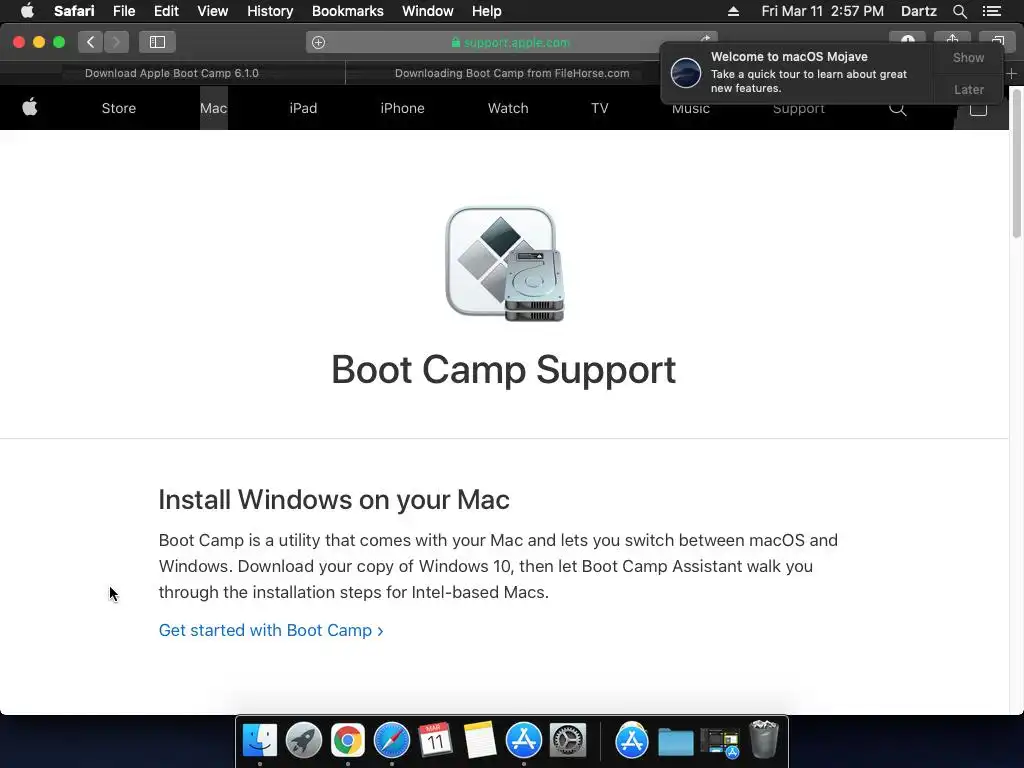1024x768 pixels.
Task: Click the support.apple.com address field
Action: (511, 42)
